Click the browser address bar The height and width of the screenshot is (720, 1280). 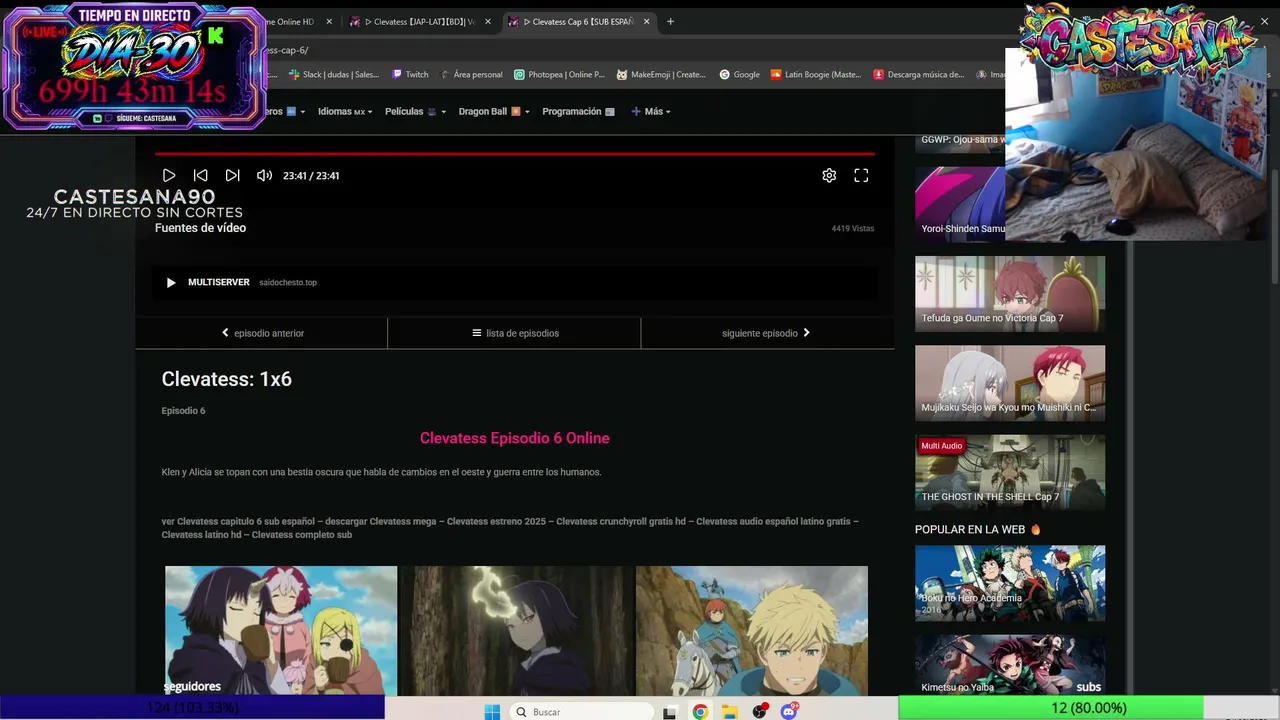click(x=630, y=50)
